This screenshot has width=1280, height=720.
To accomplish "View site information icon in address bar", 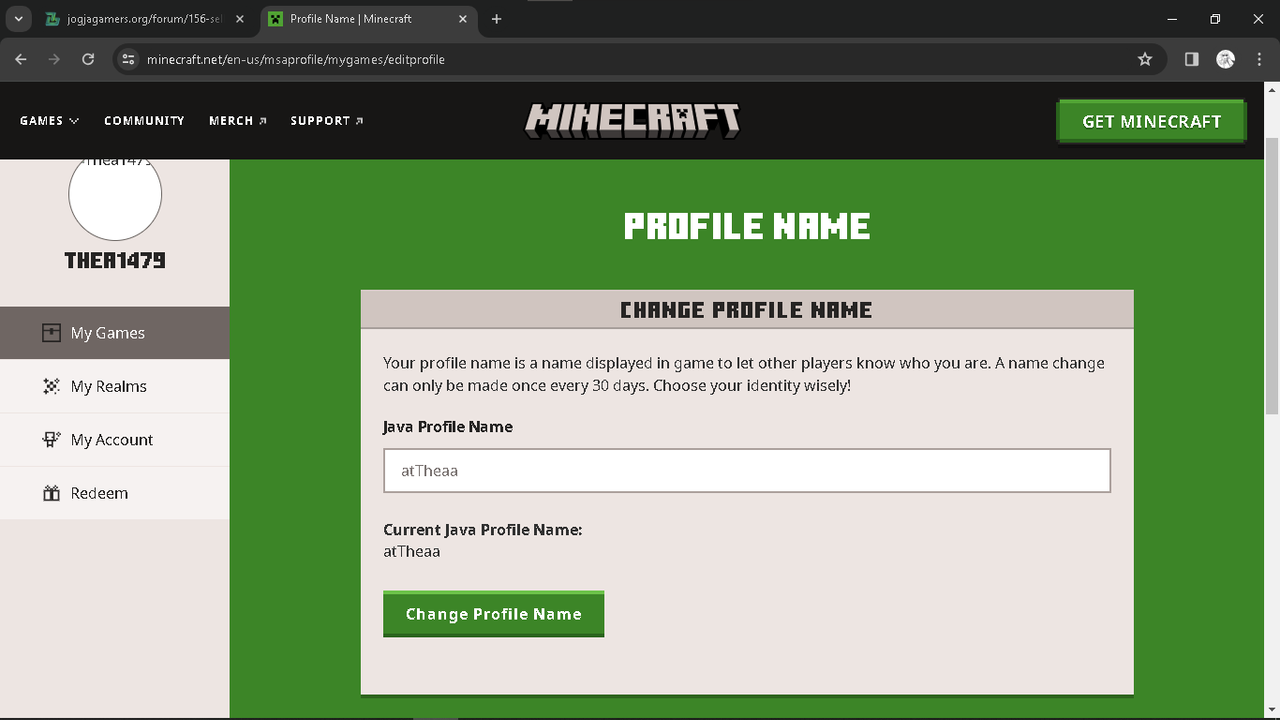I will pyautogui.click(x=128, y=60).
